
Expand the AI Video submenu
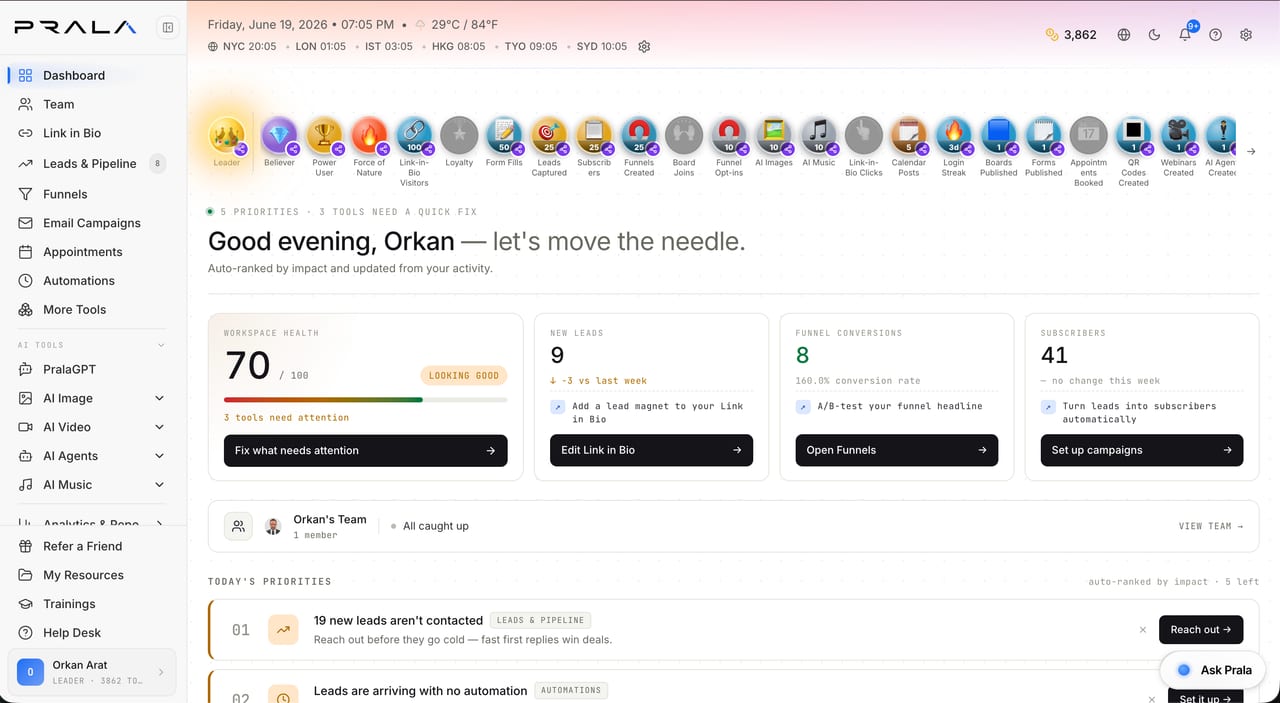[x=159, y=427]
